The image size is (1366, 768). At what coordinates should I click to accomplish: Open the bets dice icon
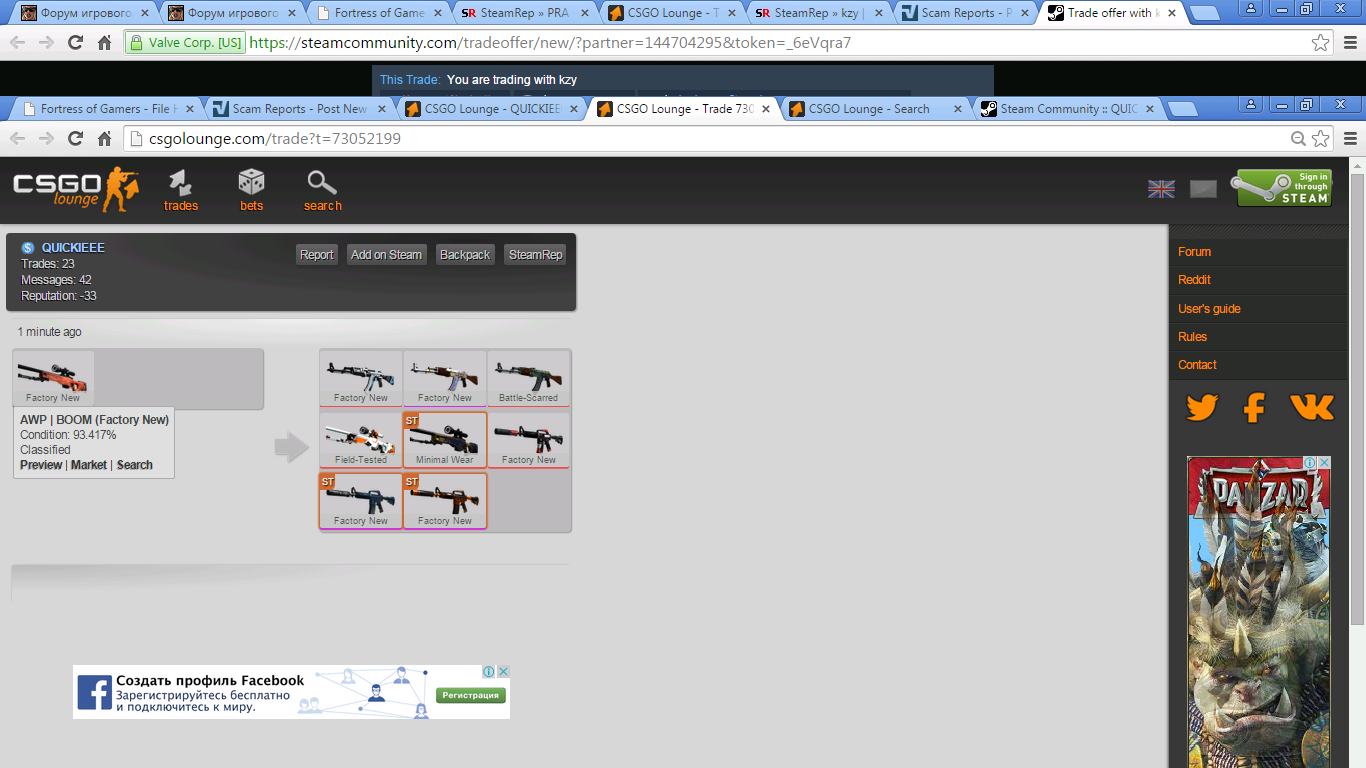(x=251, y=184)
